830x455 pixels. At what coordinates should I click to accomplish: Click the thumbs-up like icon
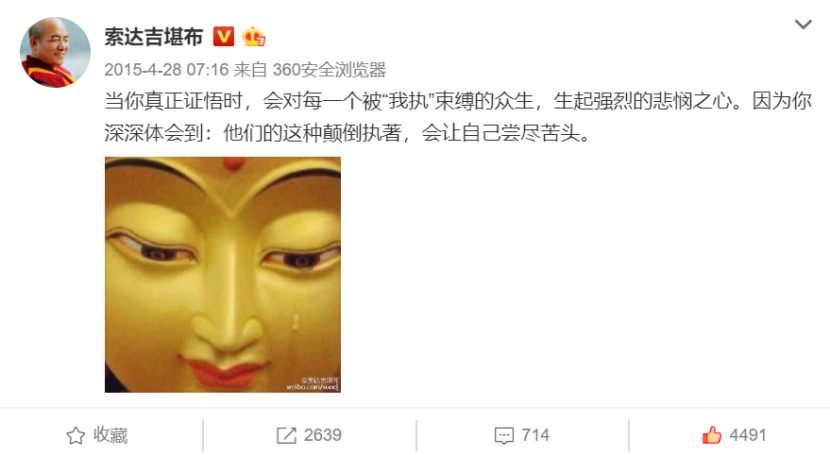click(712, 435)
